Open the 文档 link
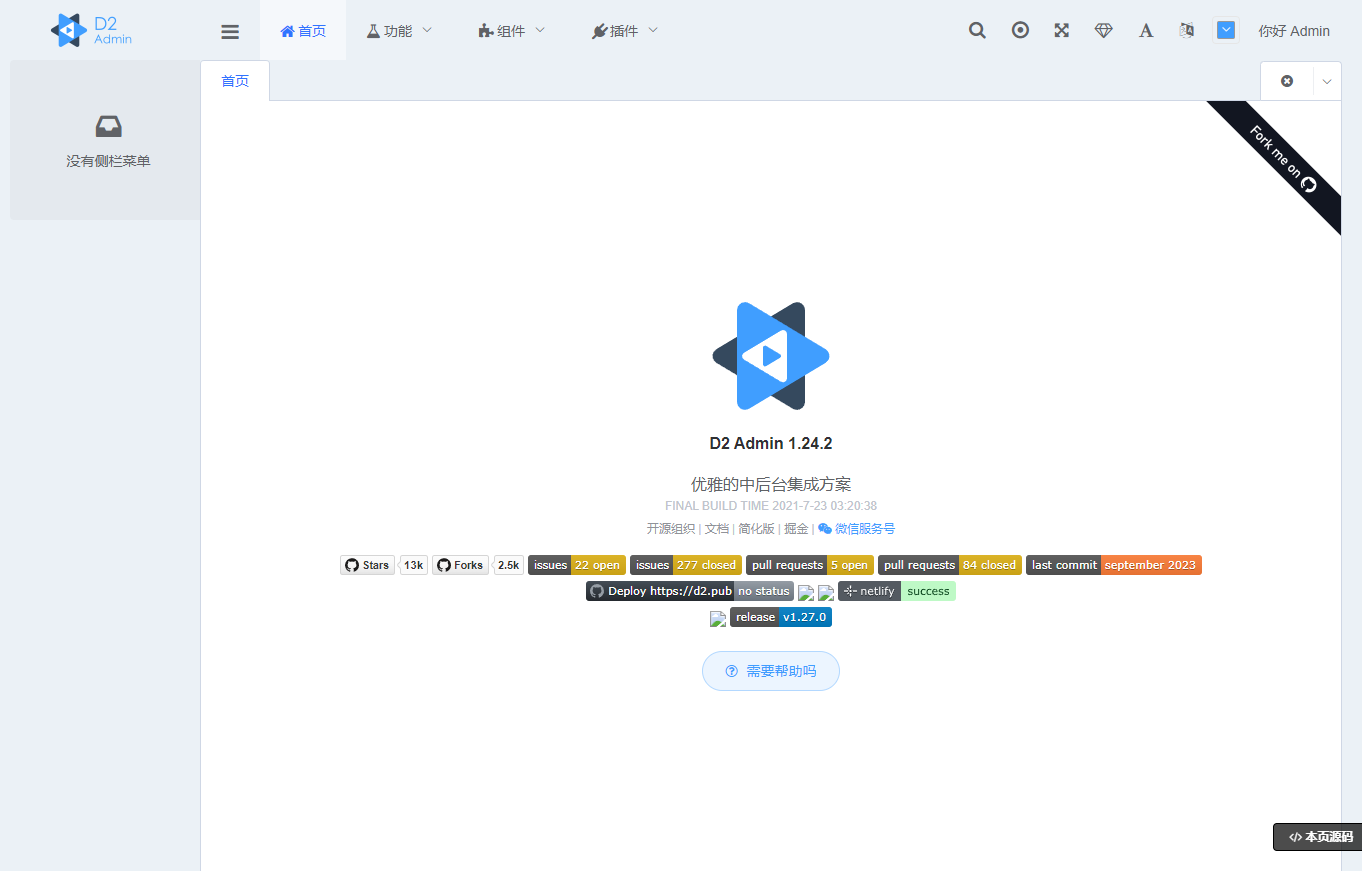 (717, 529)
